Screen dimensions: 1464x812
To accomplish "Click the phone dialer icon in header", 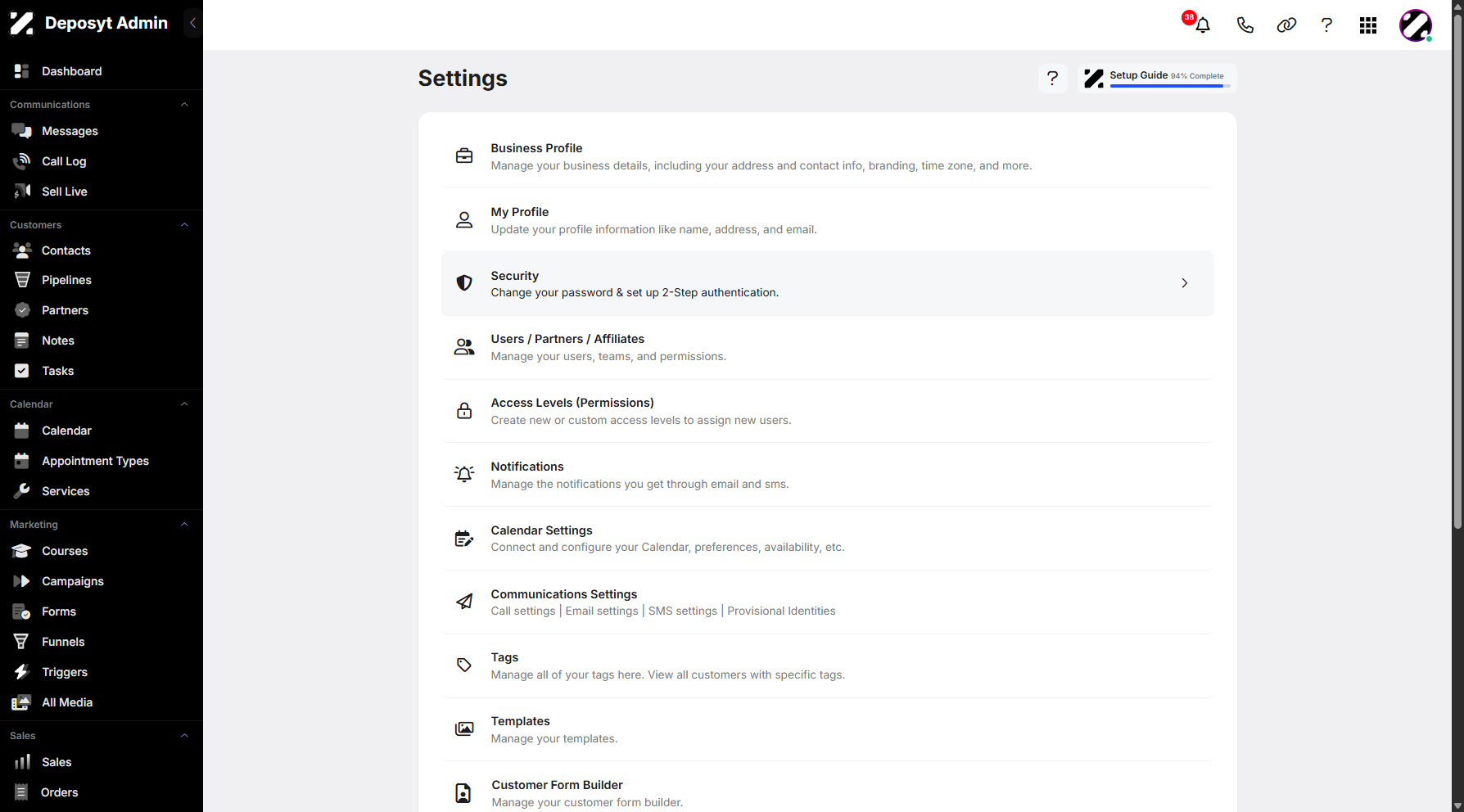I will [x=1245, y=25].
